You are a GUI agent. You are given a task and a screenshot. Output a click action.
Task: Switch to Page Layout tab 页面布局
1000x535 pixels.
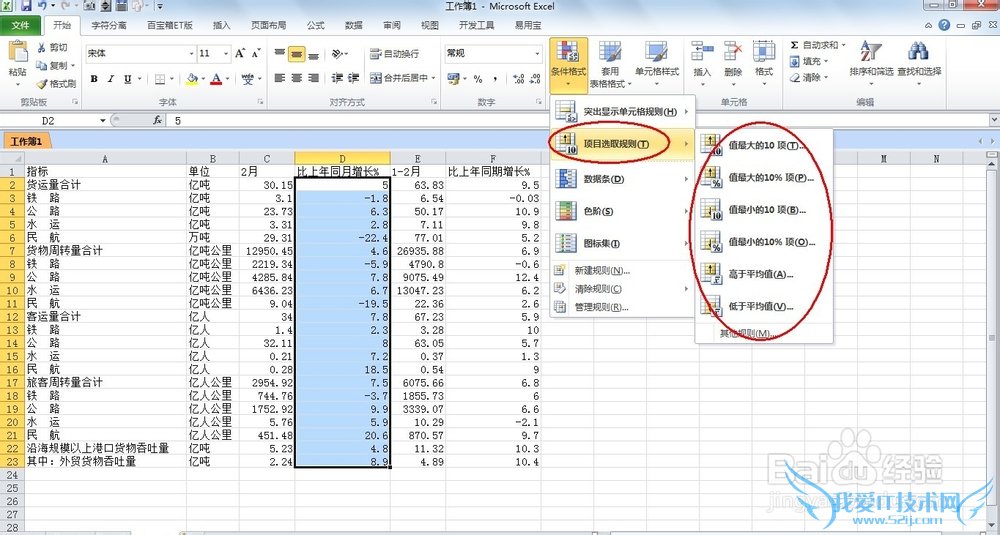(268, 26)
